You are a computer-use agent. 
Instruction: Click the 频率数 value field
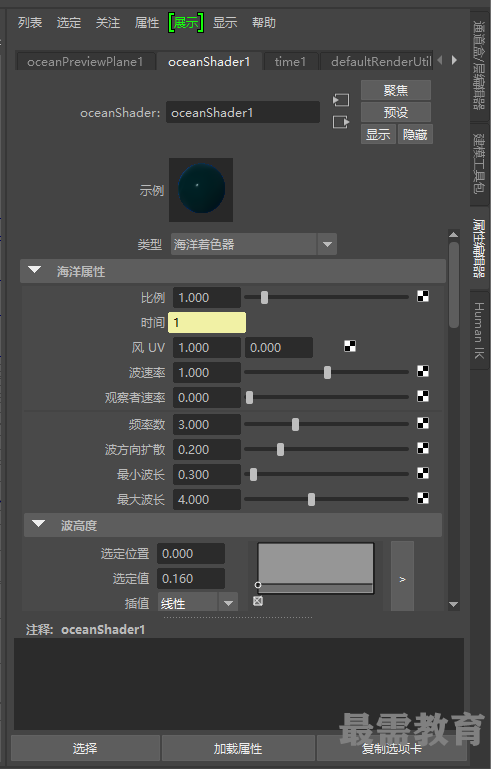(x=207, y=425)
